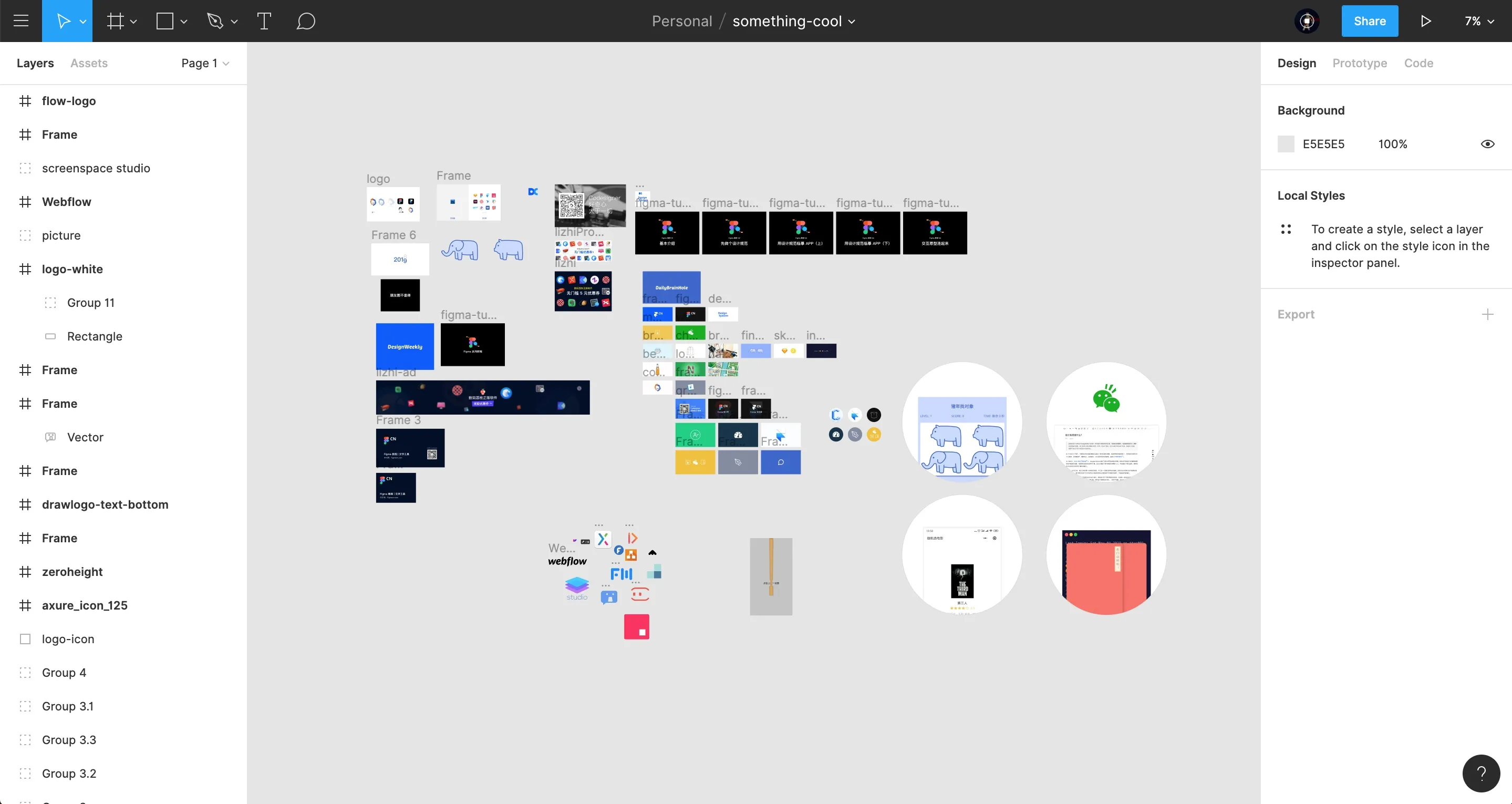Image resolution: width=1512 pixels, height=804 pixels.
Task: Select the Rectangle tool in toolbar
Action: tap(164, 21)
